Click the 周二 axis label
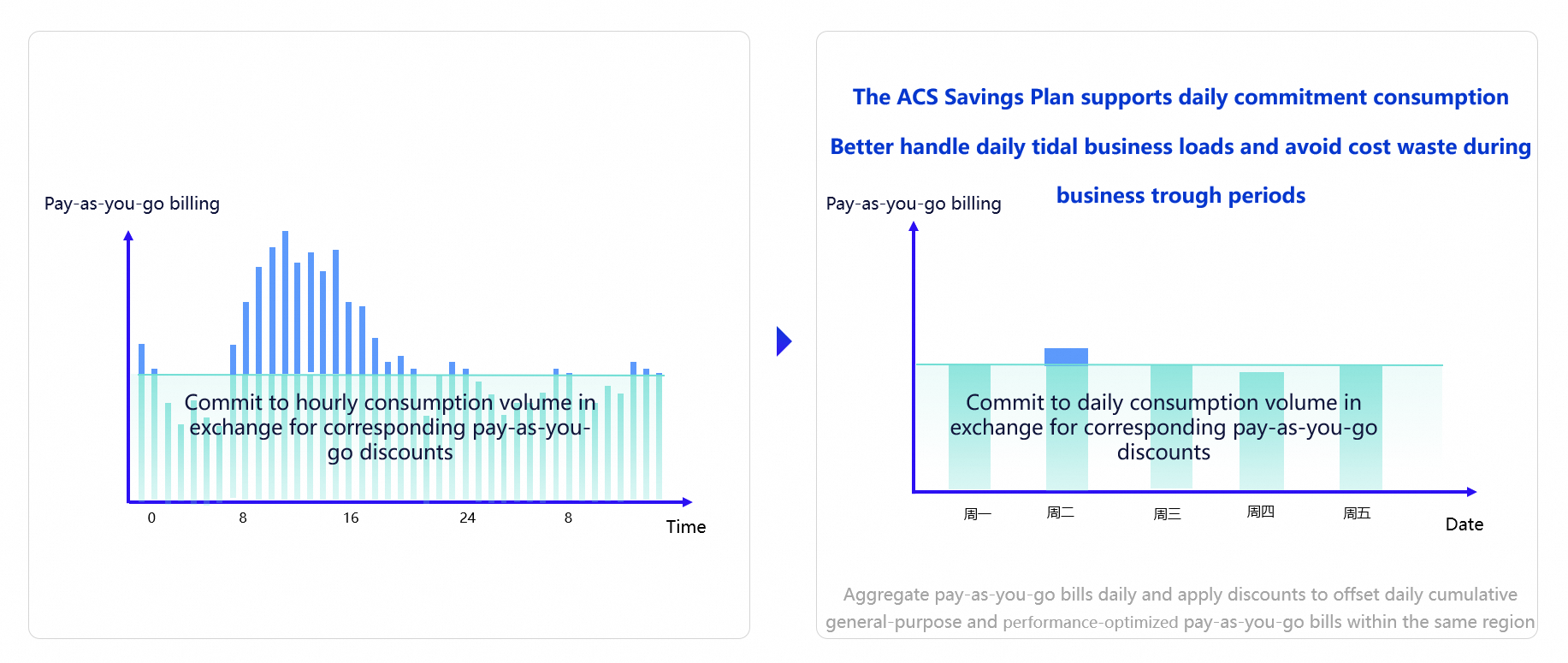The image size is (1568, 663). pyautogui.click(x=1060, y=512)
